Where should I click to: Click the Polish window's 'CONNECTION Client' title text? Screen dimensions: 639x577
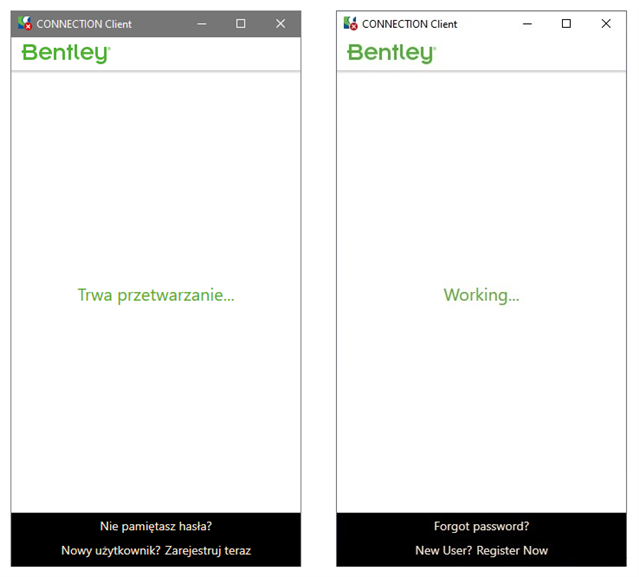[x=84, y=24]
